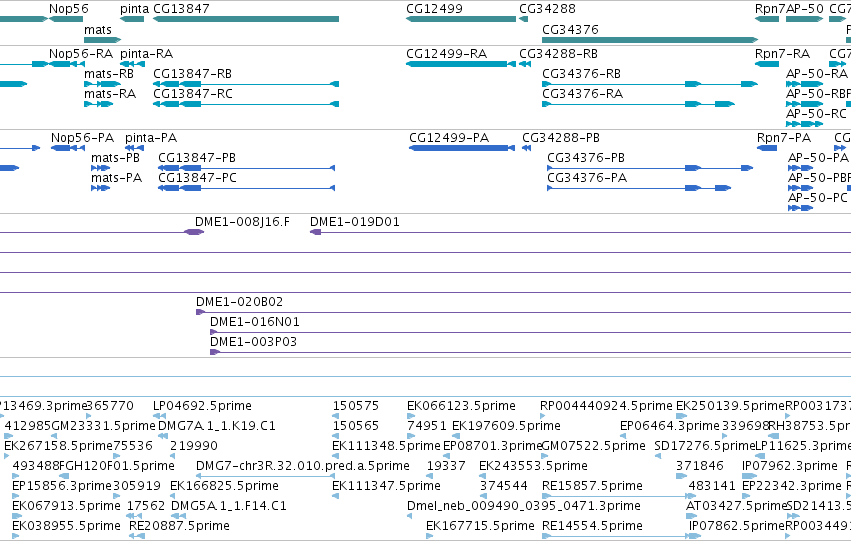The height and width of the screenshot is (541, 851).
Task: Select transcript CG12499-RA bar
Action: 461,64
